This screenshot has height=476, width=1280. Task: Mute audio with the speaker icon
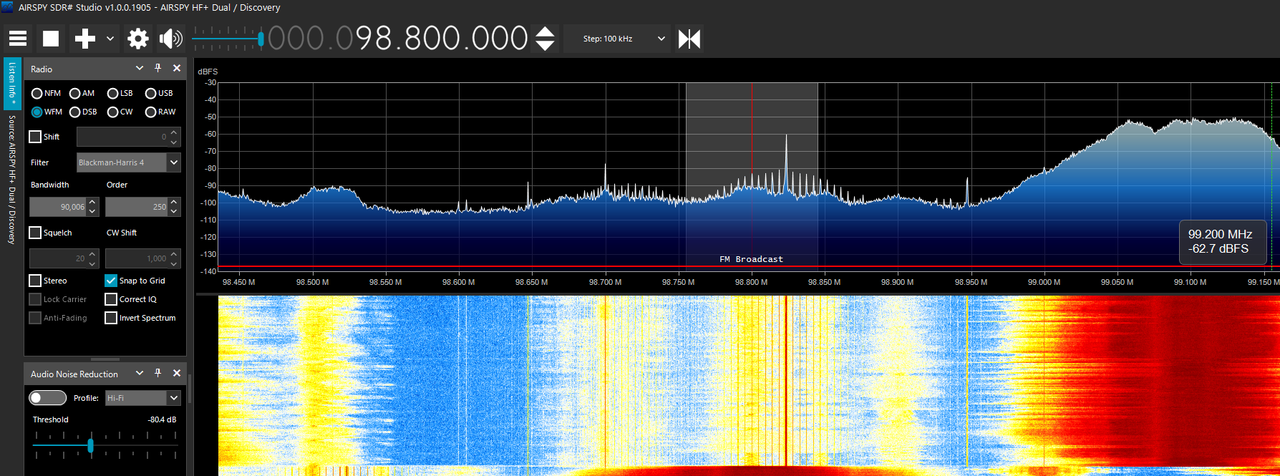point(171,39)
